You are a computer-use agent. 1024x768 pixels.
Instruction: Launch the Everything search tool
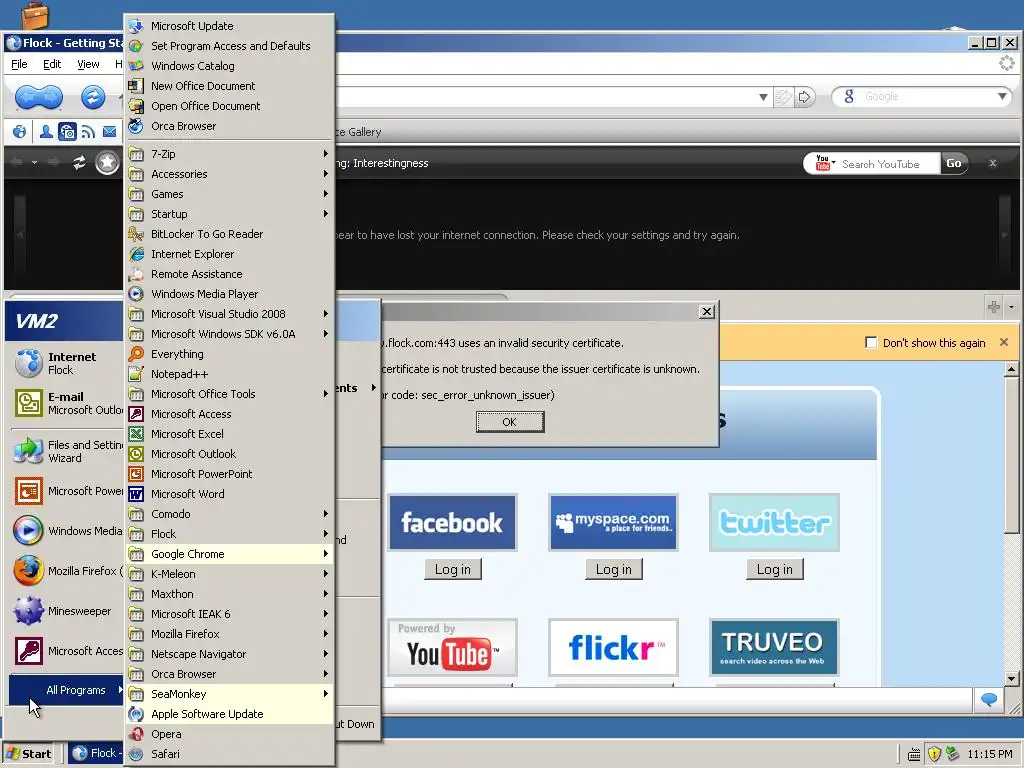230,354
